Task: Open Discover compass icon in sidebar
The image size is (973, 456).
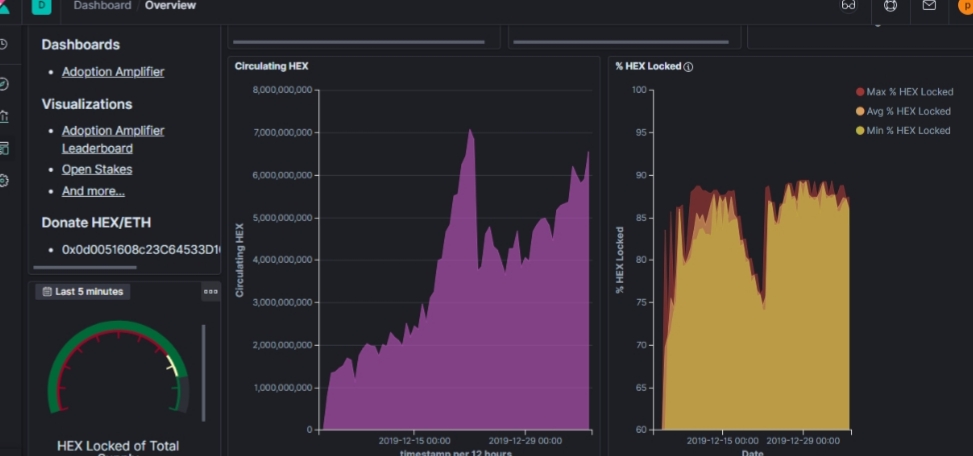Action: point(4,84)
